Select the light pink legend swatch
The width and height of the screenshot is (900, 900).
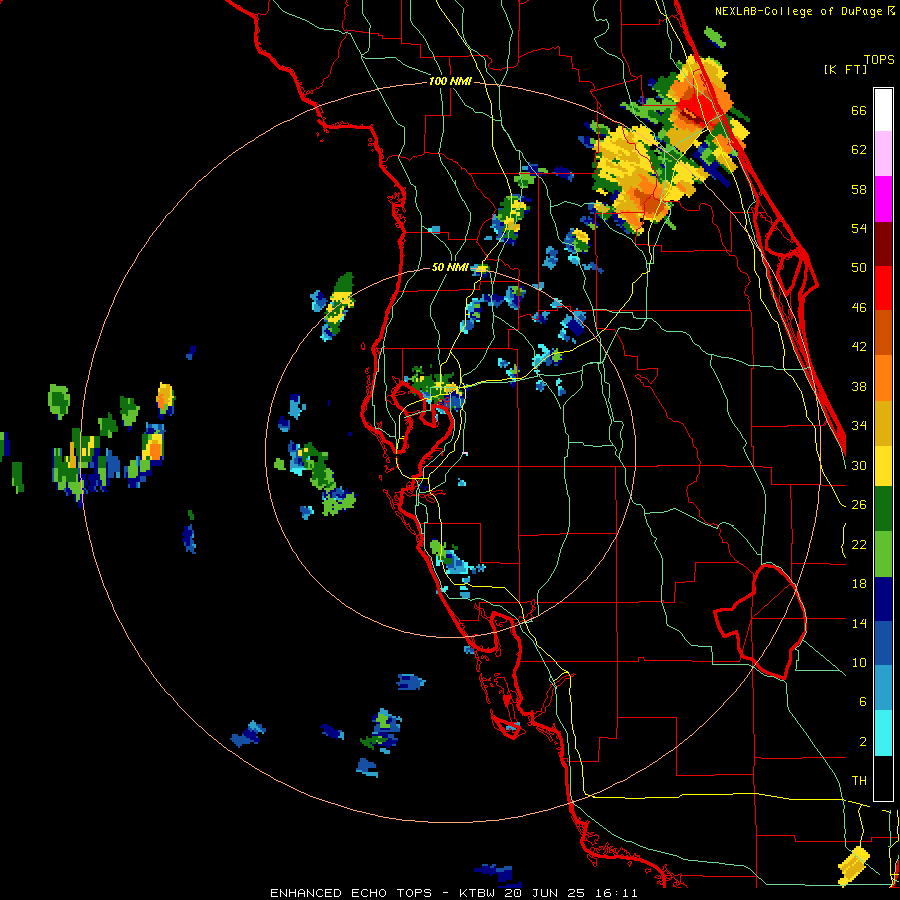[x=883, y=154]
